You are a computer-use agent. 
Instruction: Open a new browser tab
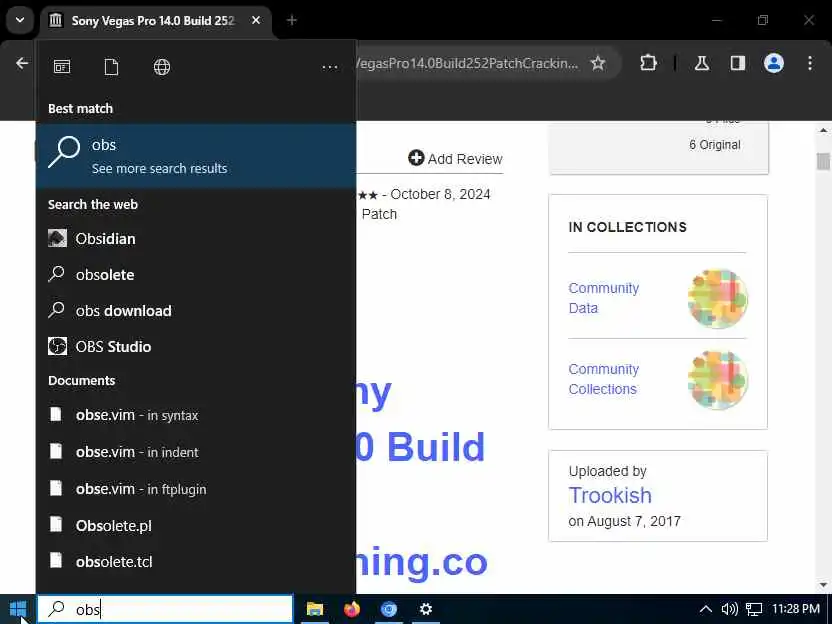pyautogui.click(x=292, y=21)
